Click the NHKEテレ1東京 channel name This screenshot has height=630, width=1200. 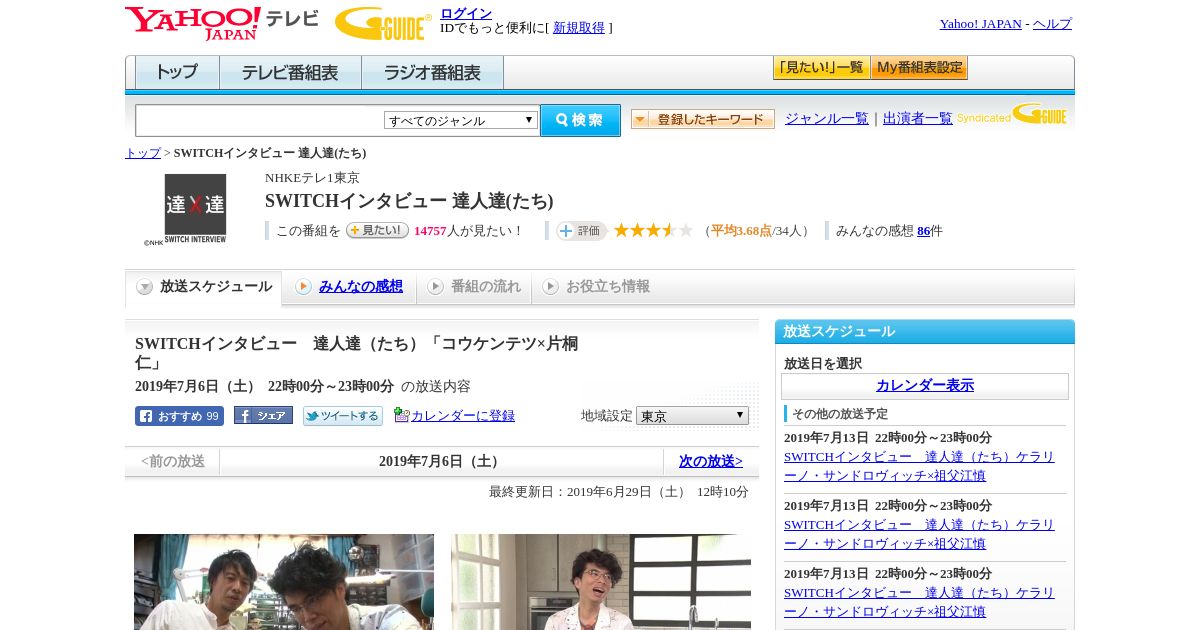pyautogui.click(x=312, y=178)
